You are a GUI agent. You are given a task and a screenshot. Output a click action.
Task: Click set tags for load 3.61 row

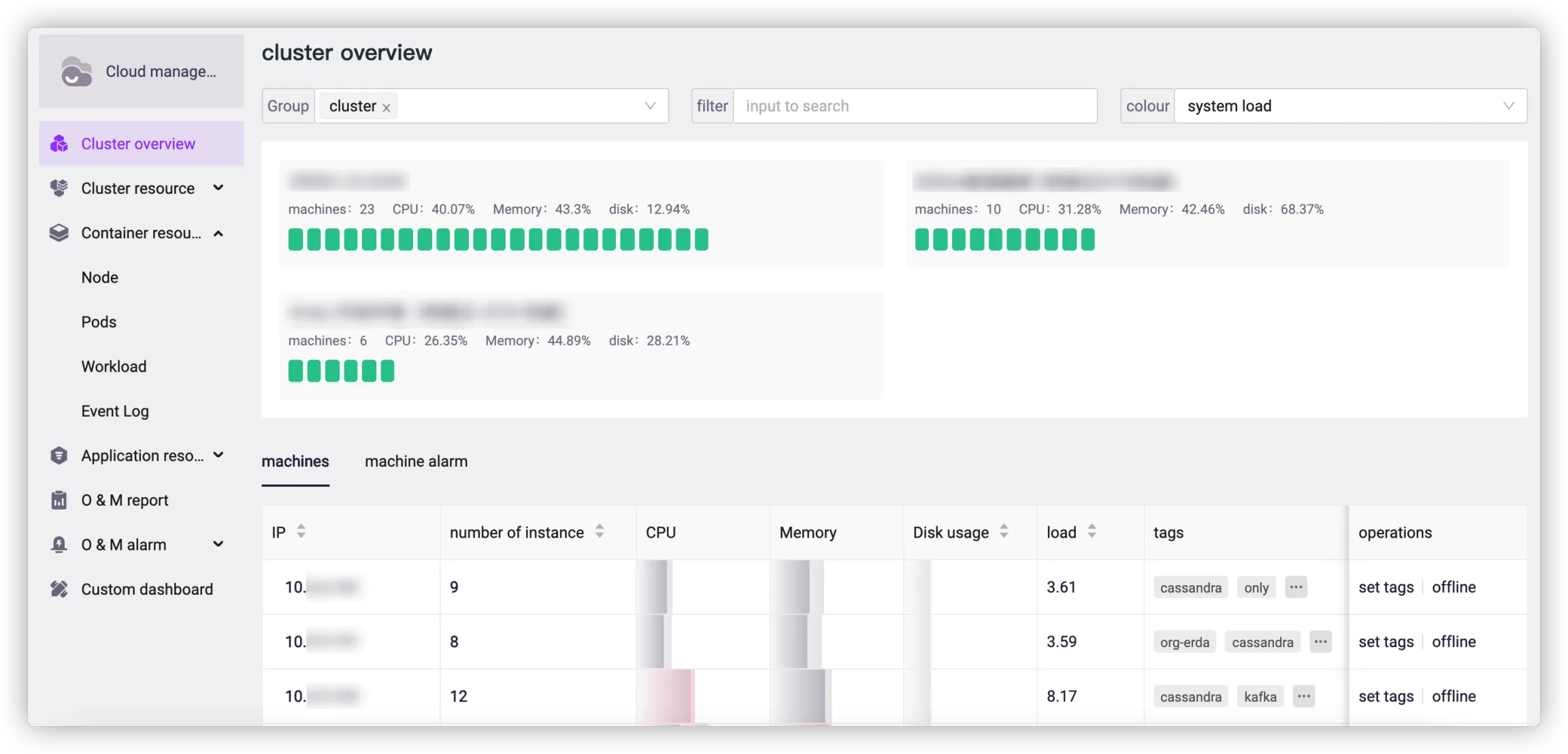(1386, 587)
